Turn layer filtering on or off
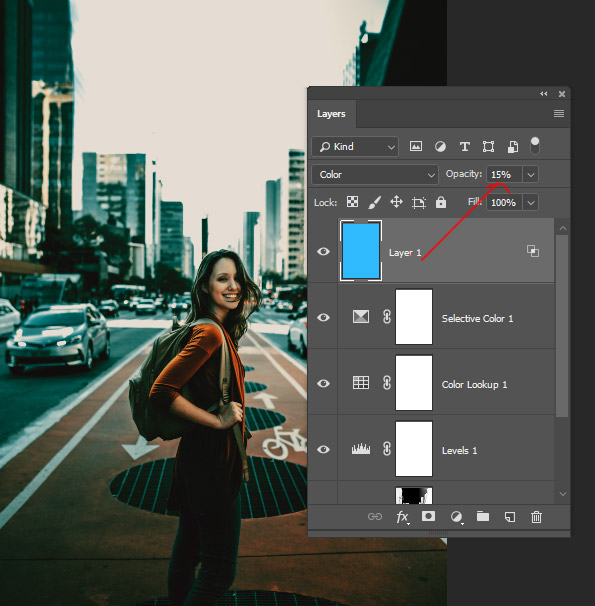The image size is (595, 606). click(x=535, y=146)
